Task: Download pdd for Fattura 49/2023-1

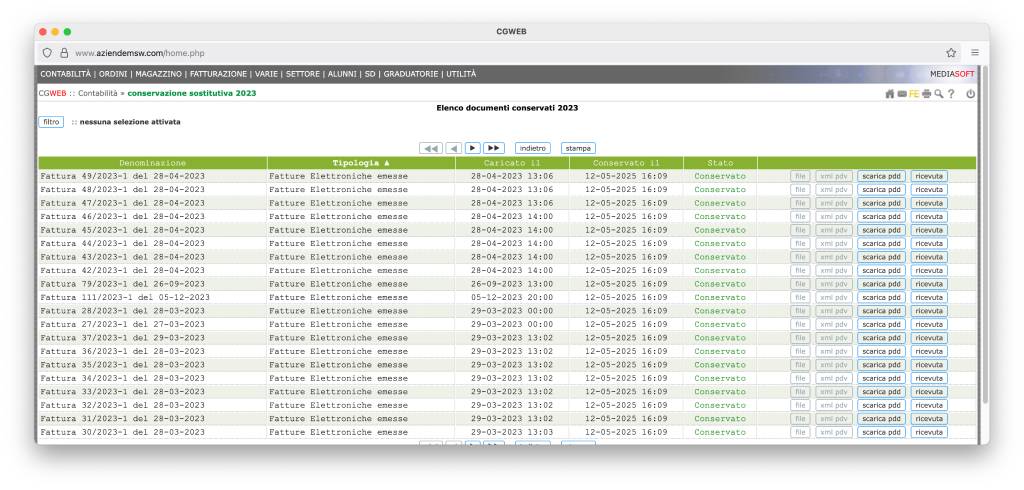Action: (x=881, y=176)
